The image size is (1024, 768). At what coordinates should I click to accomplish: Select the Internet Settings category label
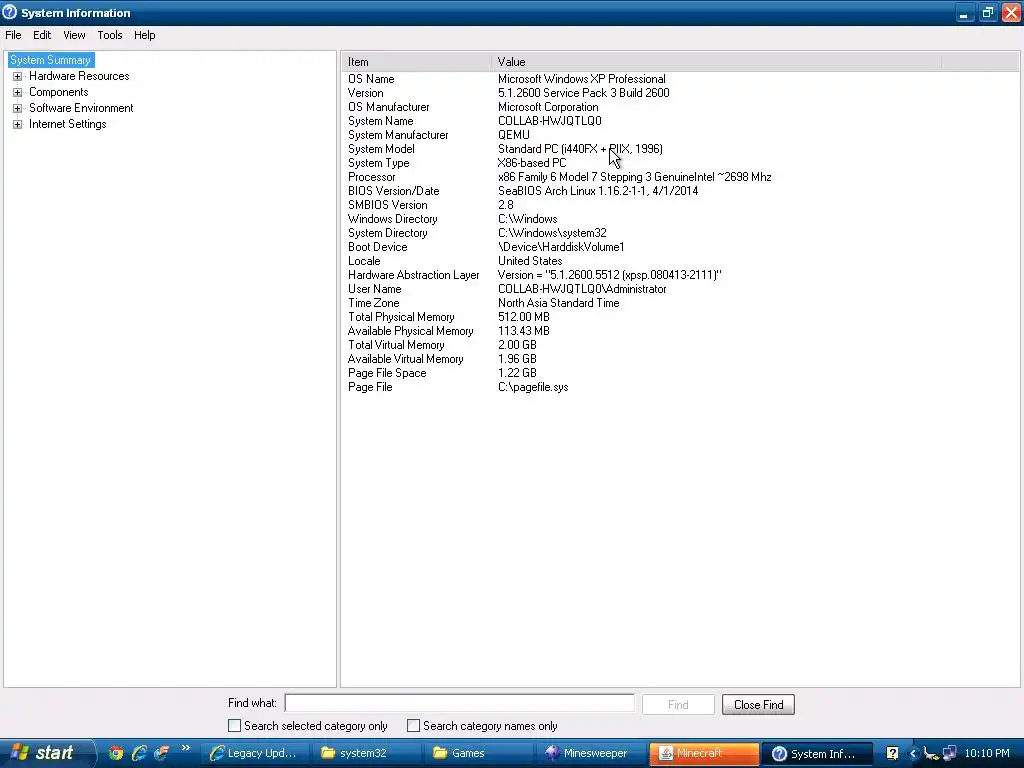(x=67, y=124)
